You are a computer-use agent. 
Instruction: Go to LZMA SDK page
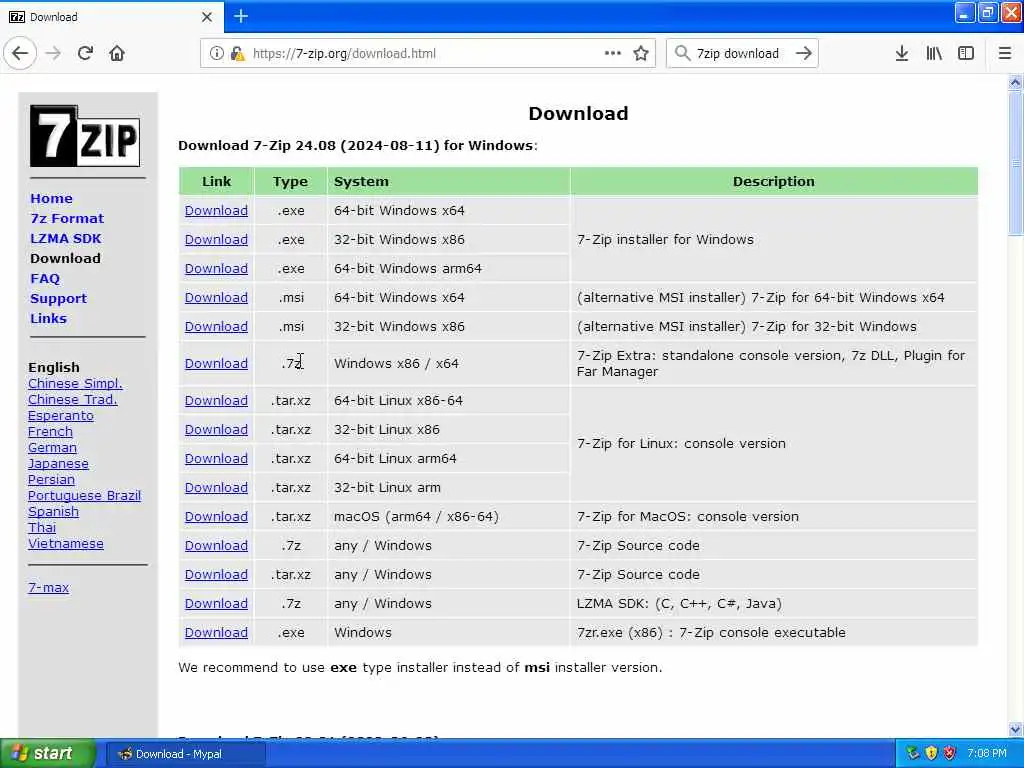tap(66, 238)
